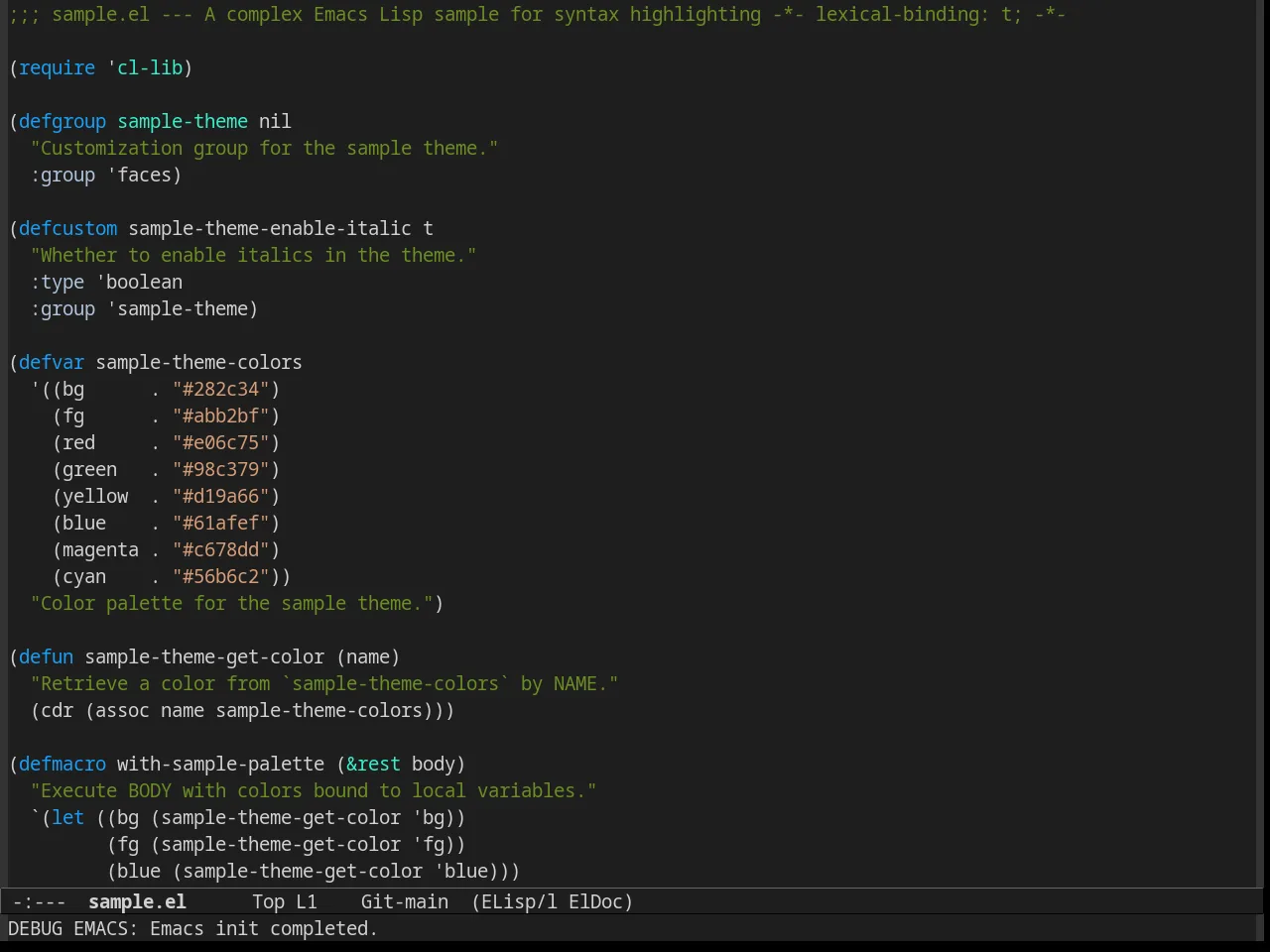Click the 'defun' keyword
Screen dimensions: 1270x952
pyautogui.click(x=46, y=656)
